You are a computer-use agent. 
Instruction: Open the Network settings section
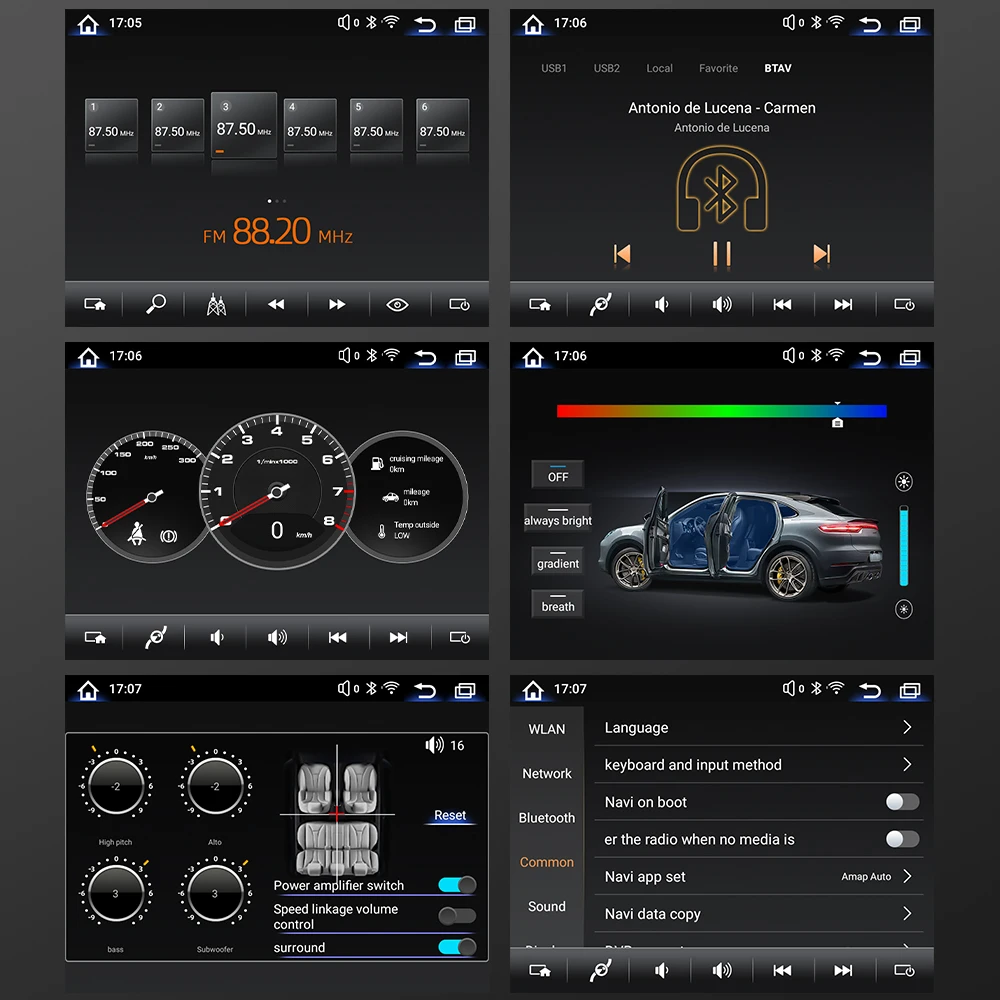pos(547,774)
